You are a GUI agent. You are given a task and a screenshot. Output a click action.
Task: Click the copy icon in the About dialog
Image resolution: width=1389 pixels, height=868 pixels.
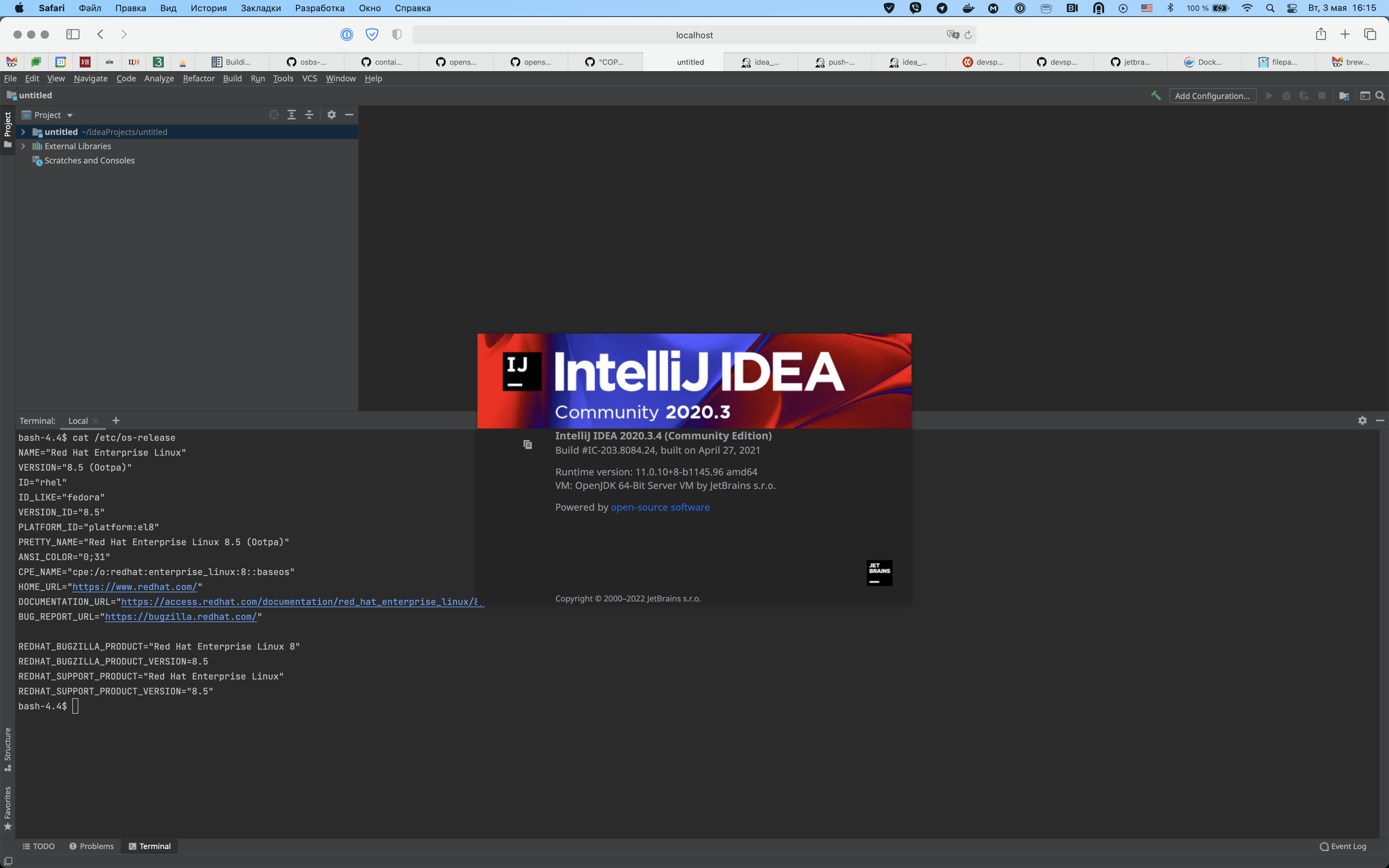click(x=527, y=444)
